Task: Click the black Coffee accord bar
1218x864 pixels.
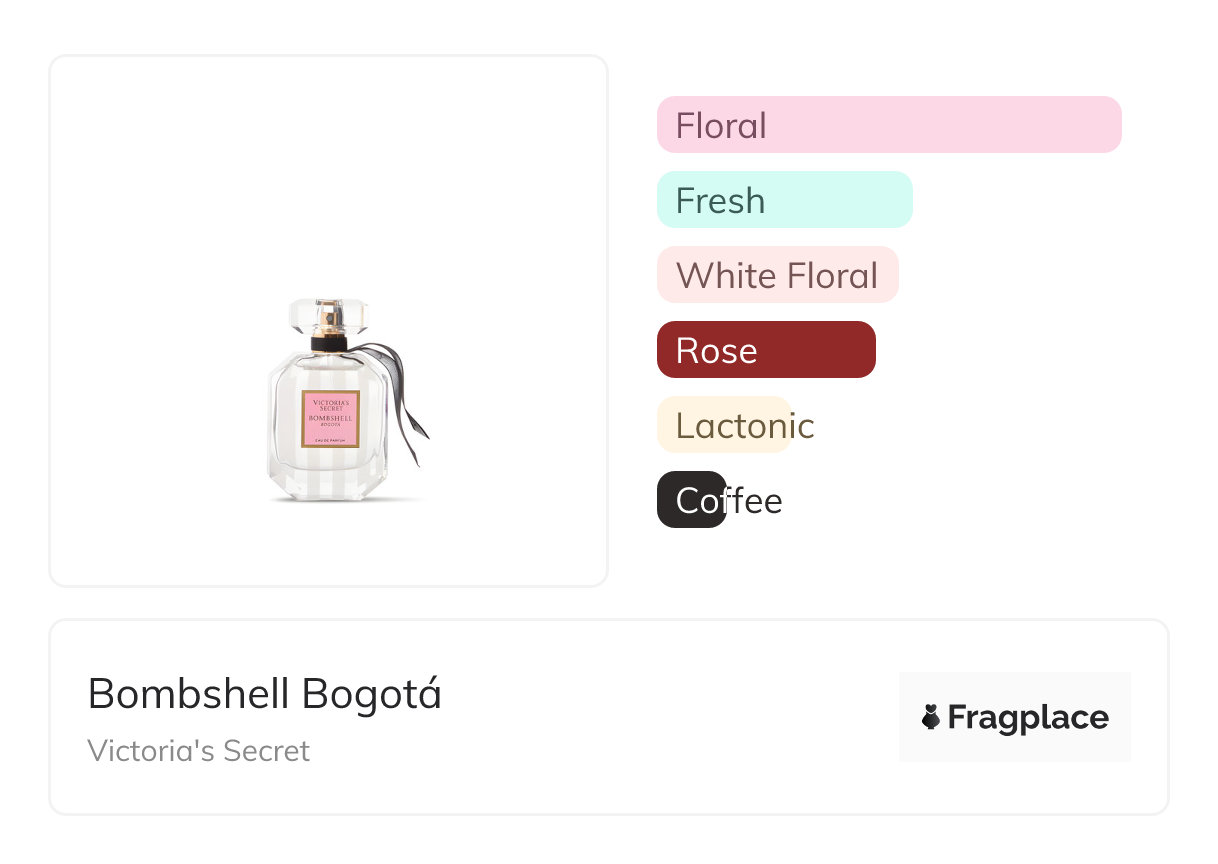Action: pos(691,499)
